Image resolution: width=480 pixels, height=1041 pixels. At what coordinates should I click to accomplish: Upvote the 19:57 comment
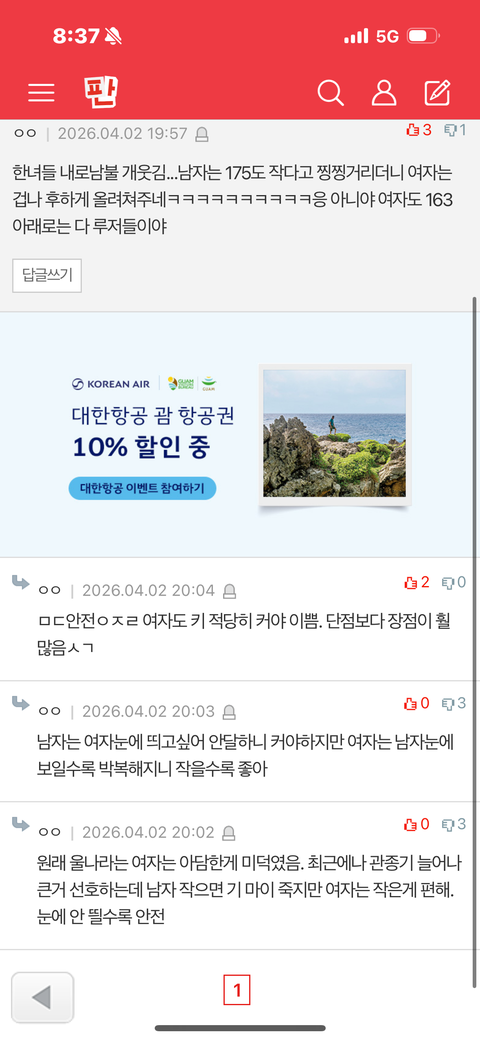tap(418, 129)
